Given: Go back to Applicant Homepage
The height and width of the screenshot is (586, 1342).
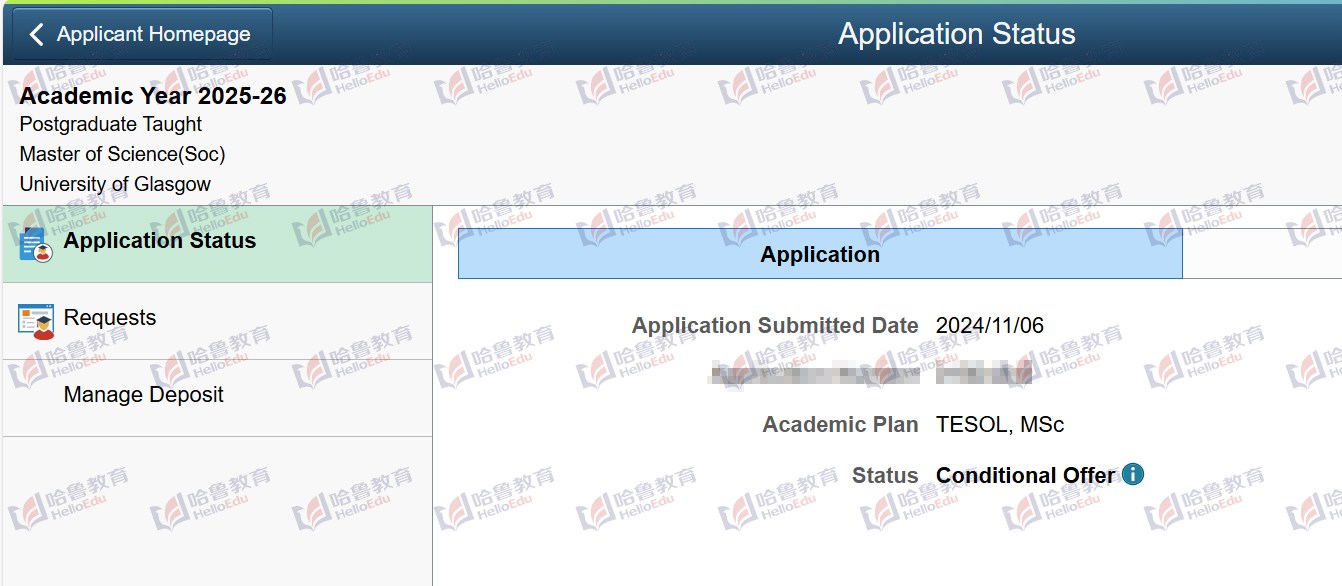Looking at the screenshot, I should click(142, 35).
